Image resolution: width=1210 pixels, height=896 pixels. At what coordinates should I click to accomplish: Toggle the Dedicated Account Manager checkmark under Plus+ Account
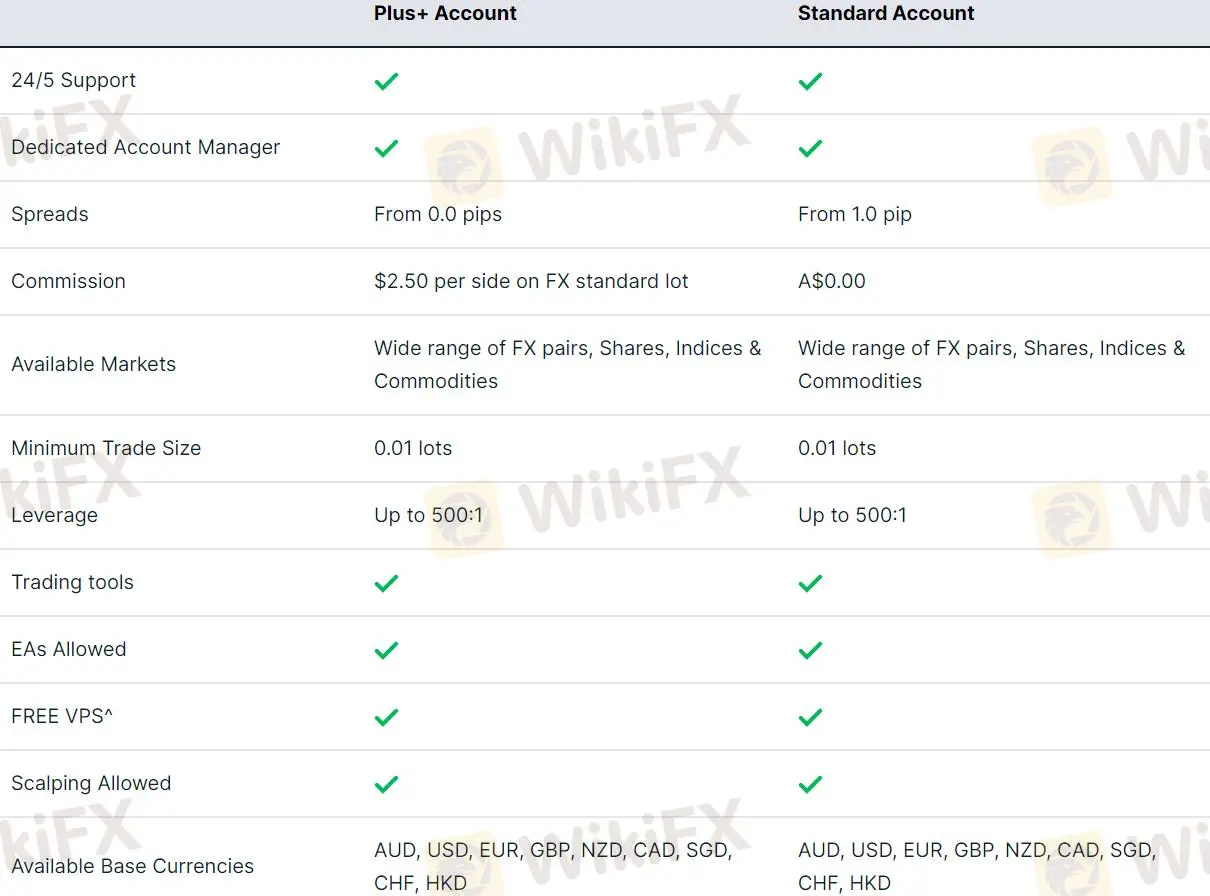(x=386, y=148)
